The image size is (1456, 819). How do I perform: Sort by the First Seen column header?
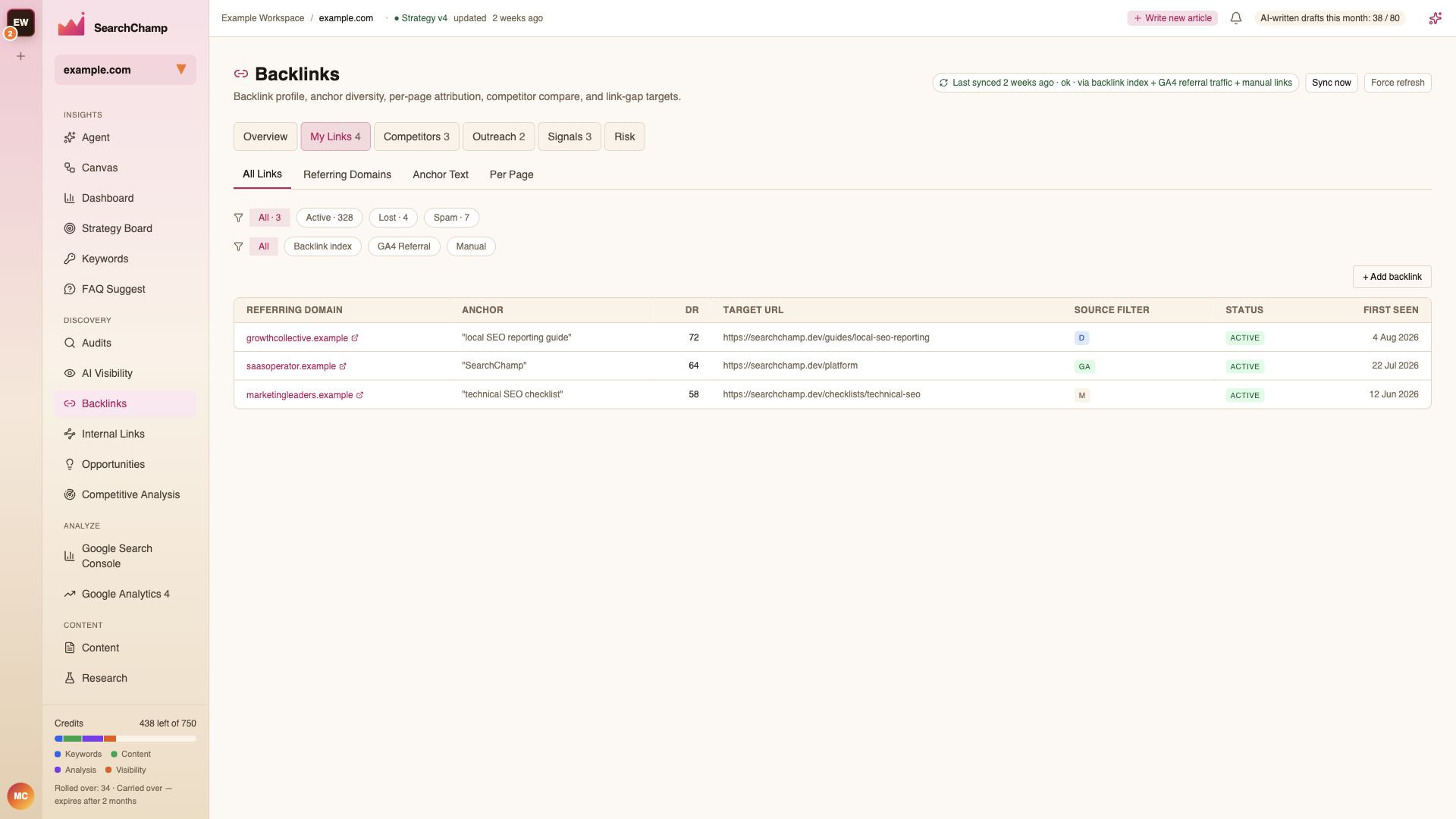pyautogui.click(x=1391, y=310)
